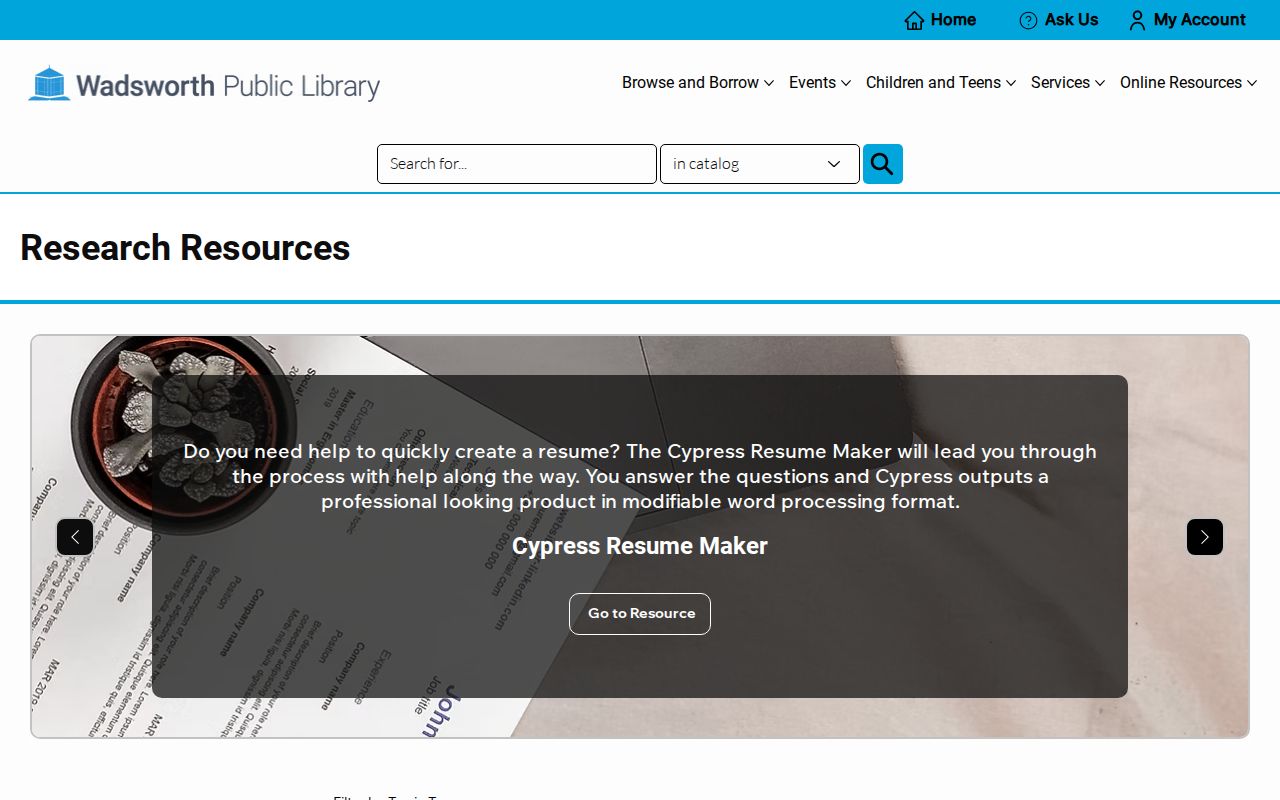Open the Services dropdown menu

click(x=1068, y=83)
